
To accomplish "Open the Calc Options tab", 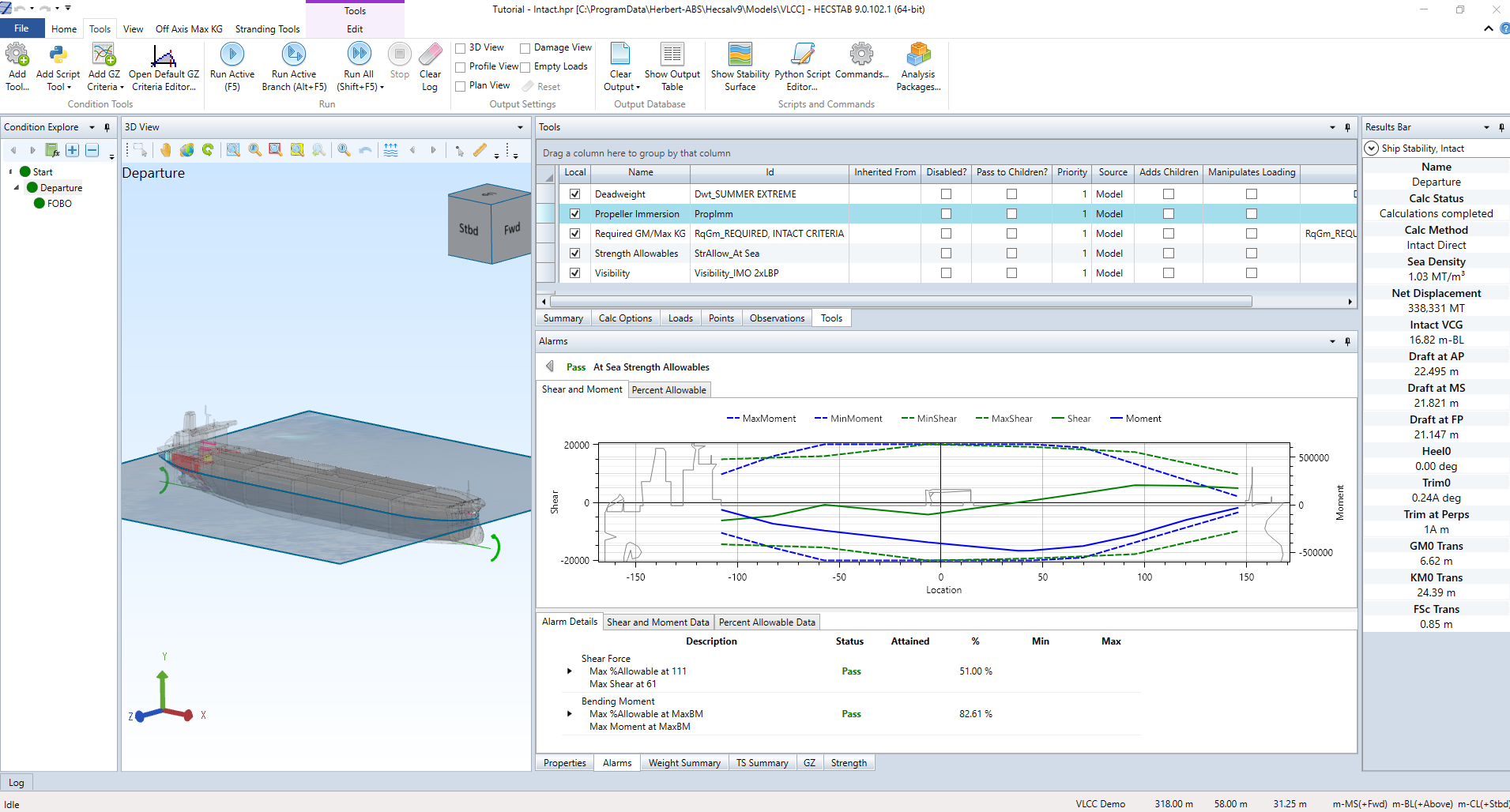I will point(625,318).
